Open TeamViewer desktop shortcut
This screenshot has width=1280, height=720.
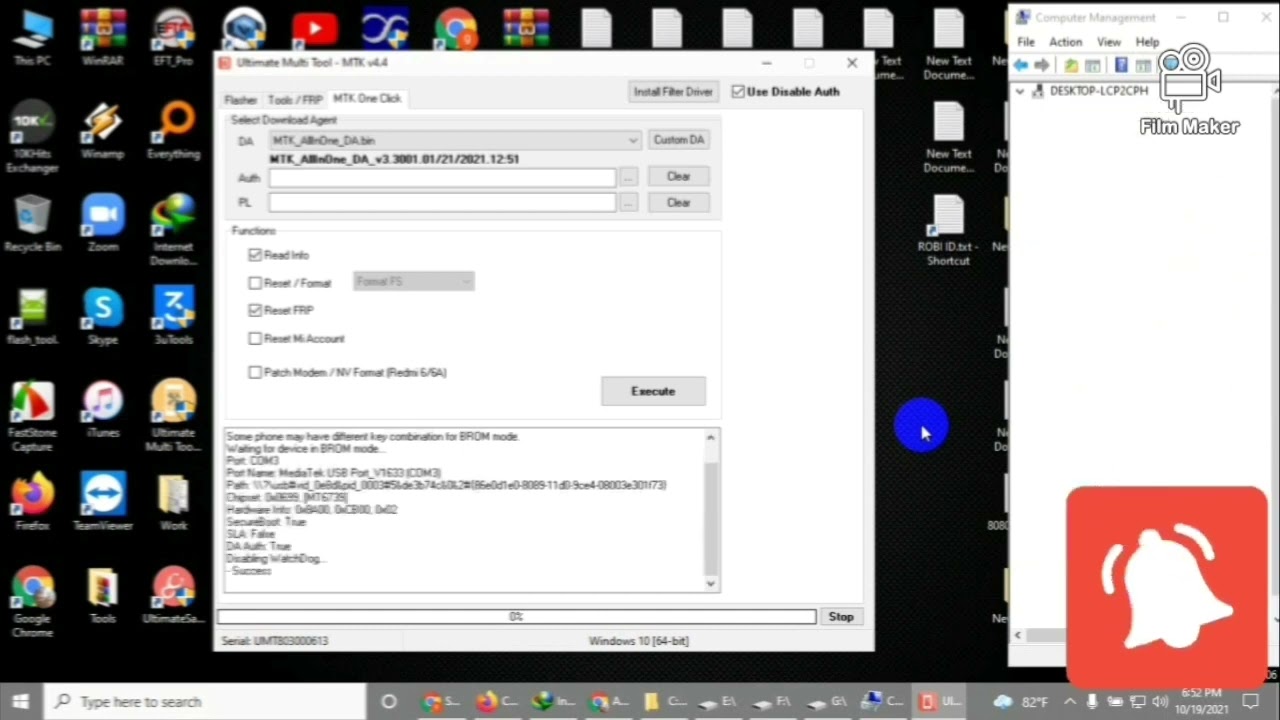[103, 502]
